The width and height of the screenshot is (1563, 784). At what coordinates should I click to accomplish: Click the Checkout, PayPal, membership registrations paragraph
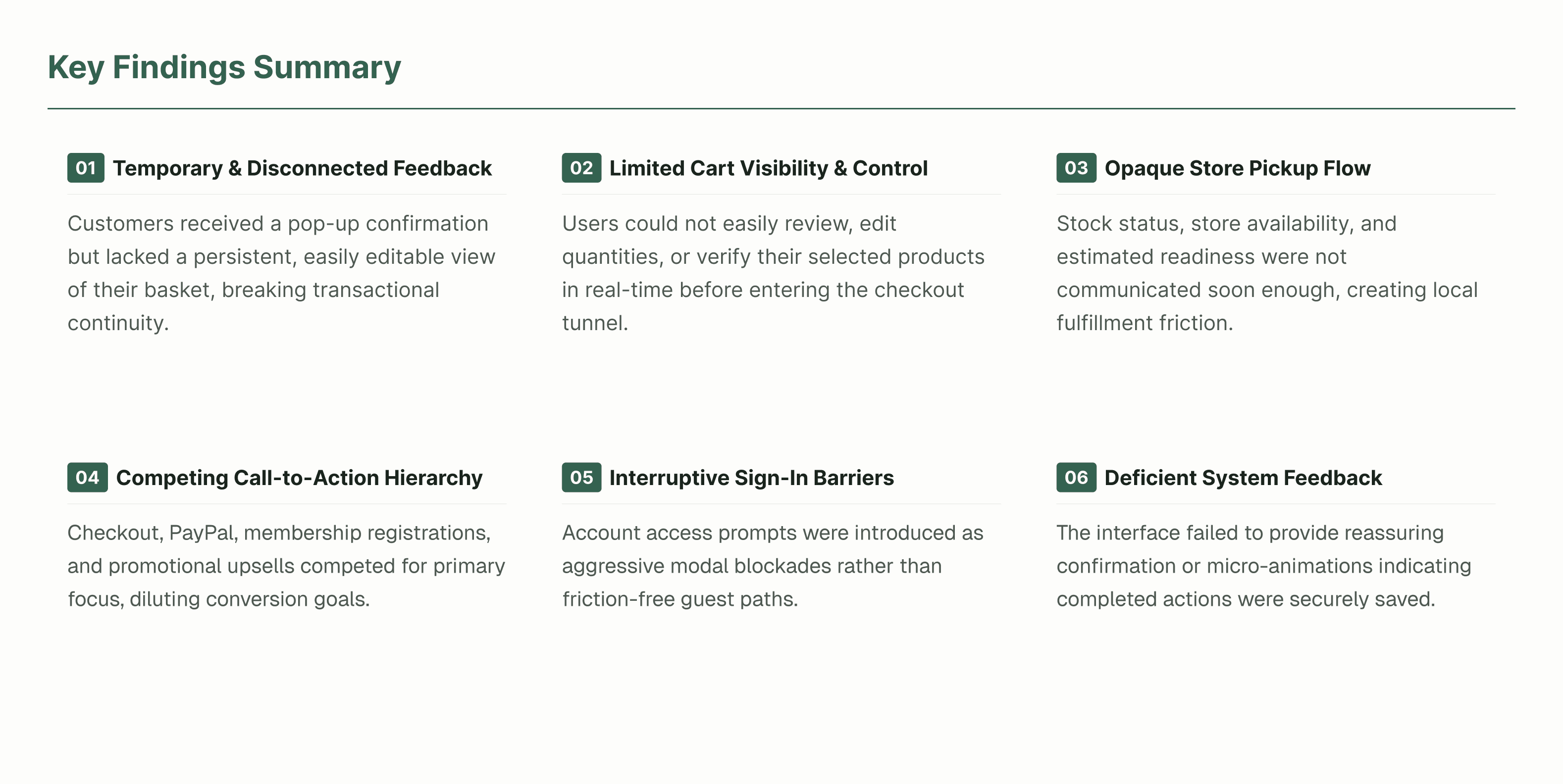click(286, 566)
